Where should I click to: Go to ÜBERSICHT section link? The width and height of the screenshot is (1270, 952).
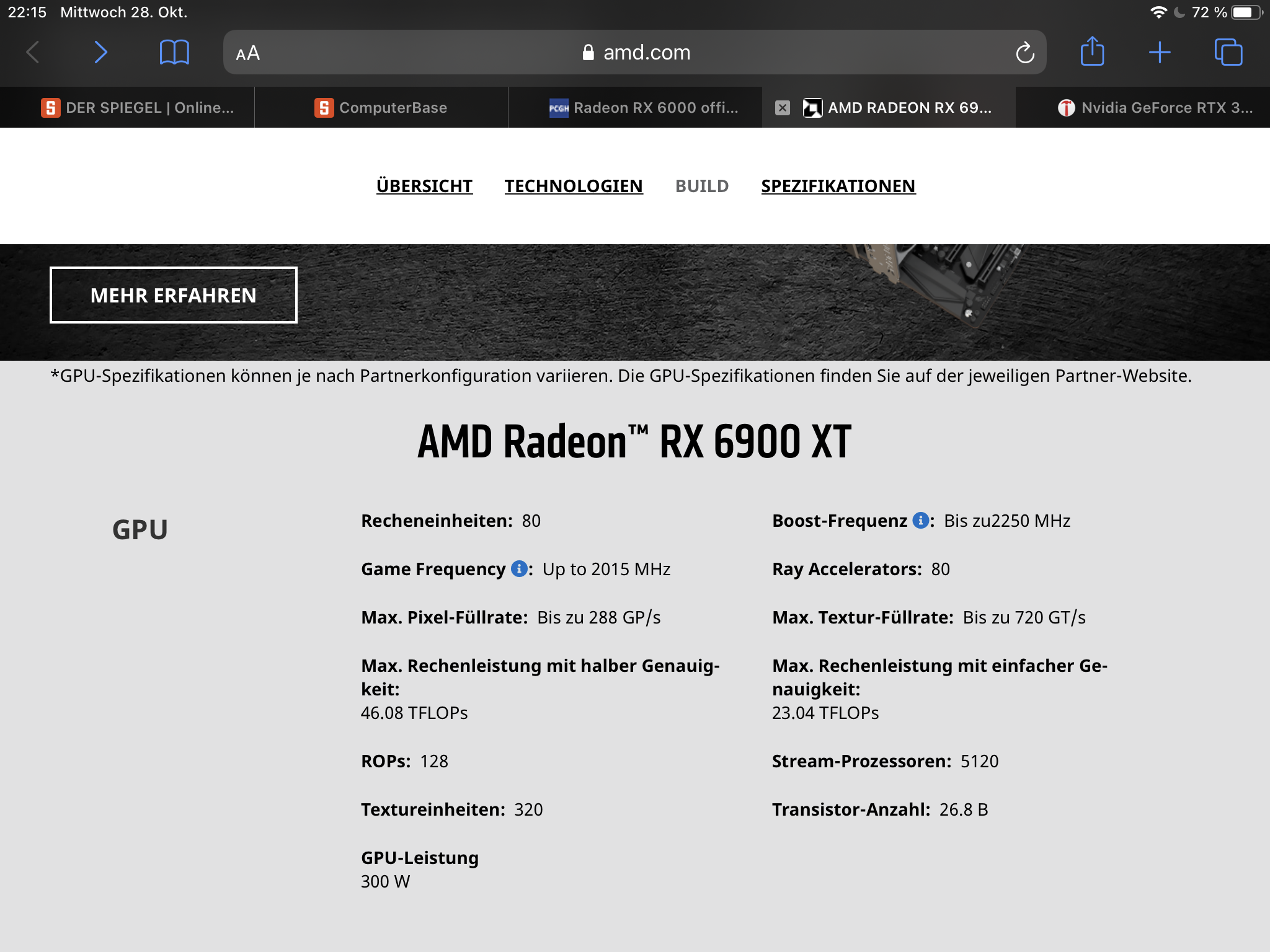(424, 186)
